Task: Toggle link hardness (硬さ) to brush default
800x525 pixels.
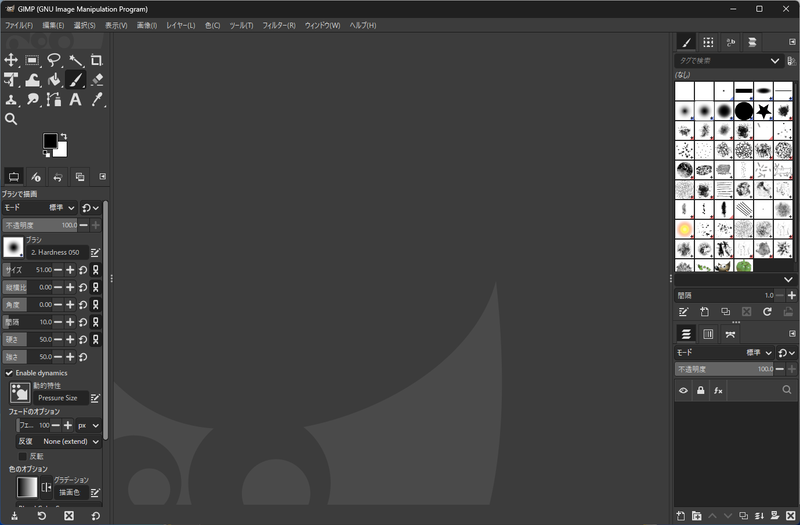Action: coord(95,339)
